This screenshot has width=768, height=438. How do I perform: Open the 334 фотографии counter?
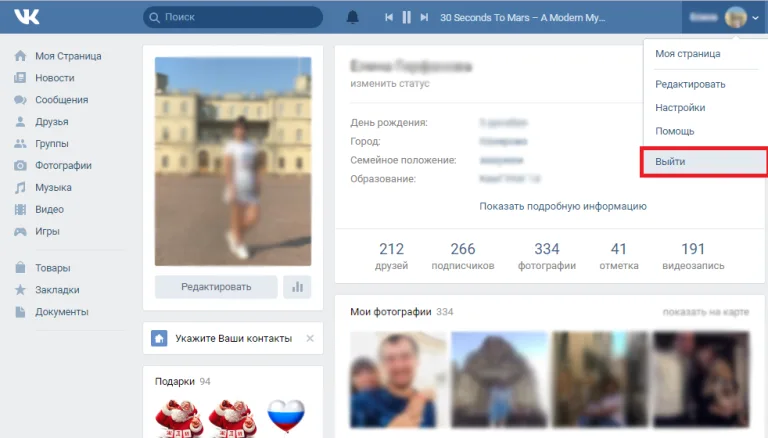pos(547,256)
